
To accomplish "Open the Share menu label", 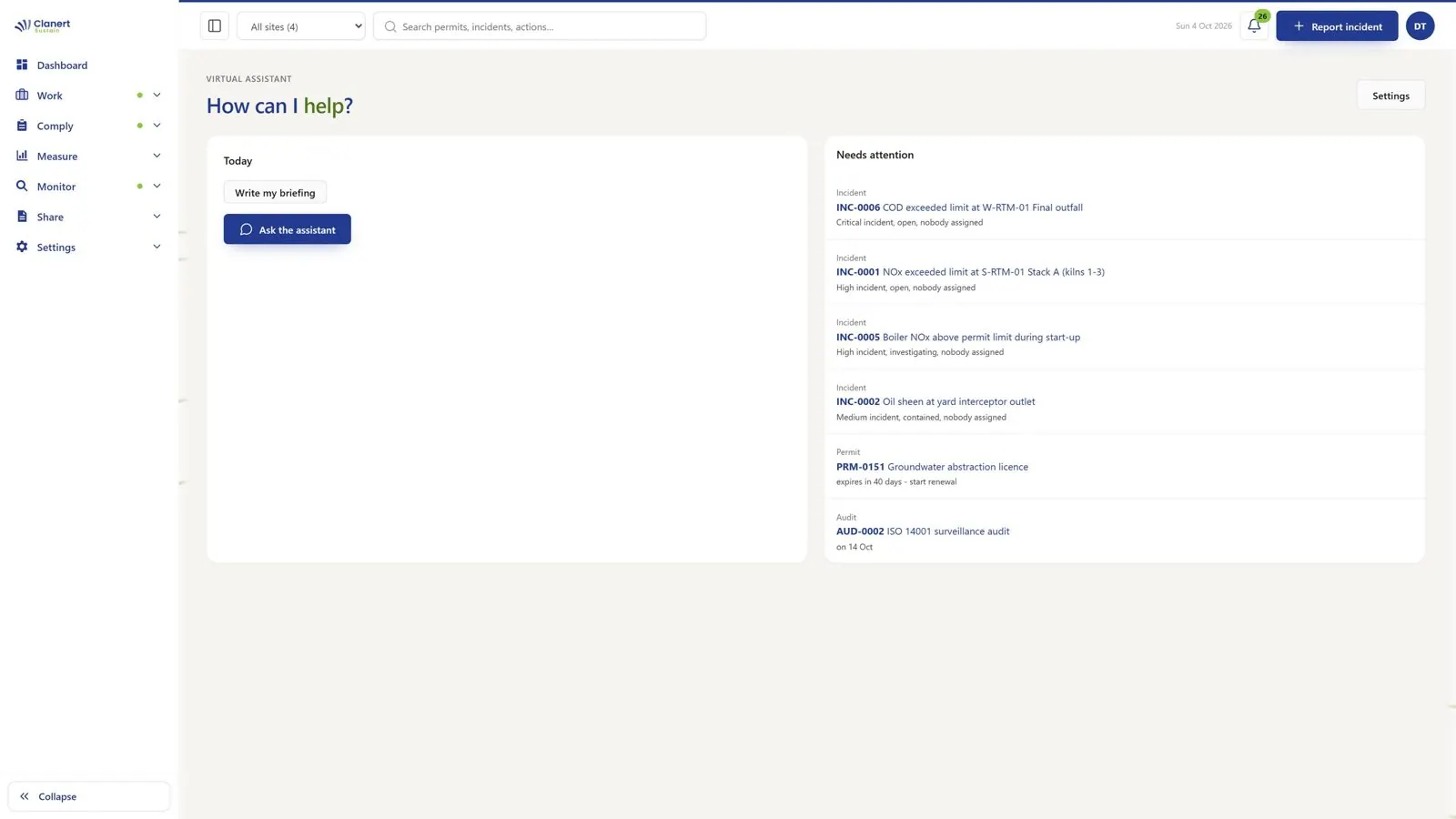I will pyautogui.click(x=50, y=217).
